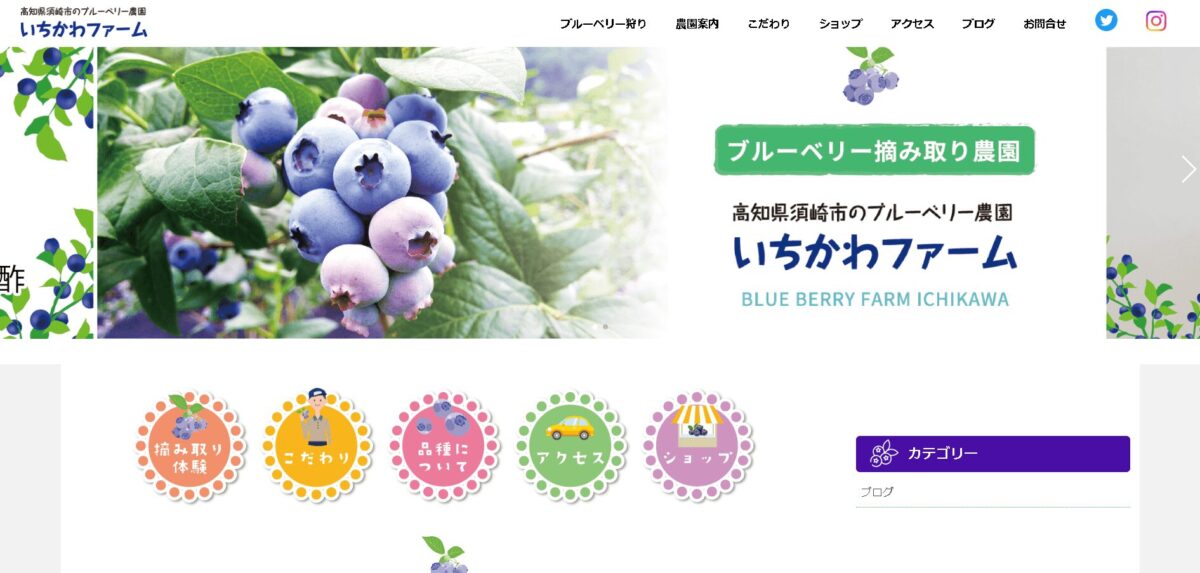The image size is (1200, 573).
Task: Visit the ブログ navigation link
Action: (x=978, y=23)
